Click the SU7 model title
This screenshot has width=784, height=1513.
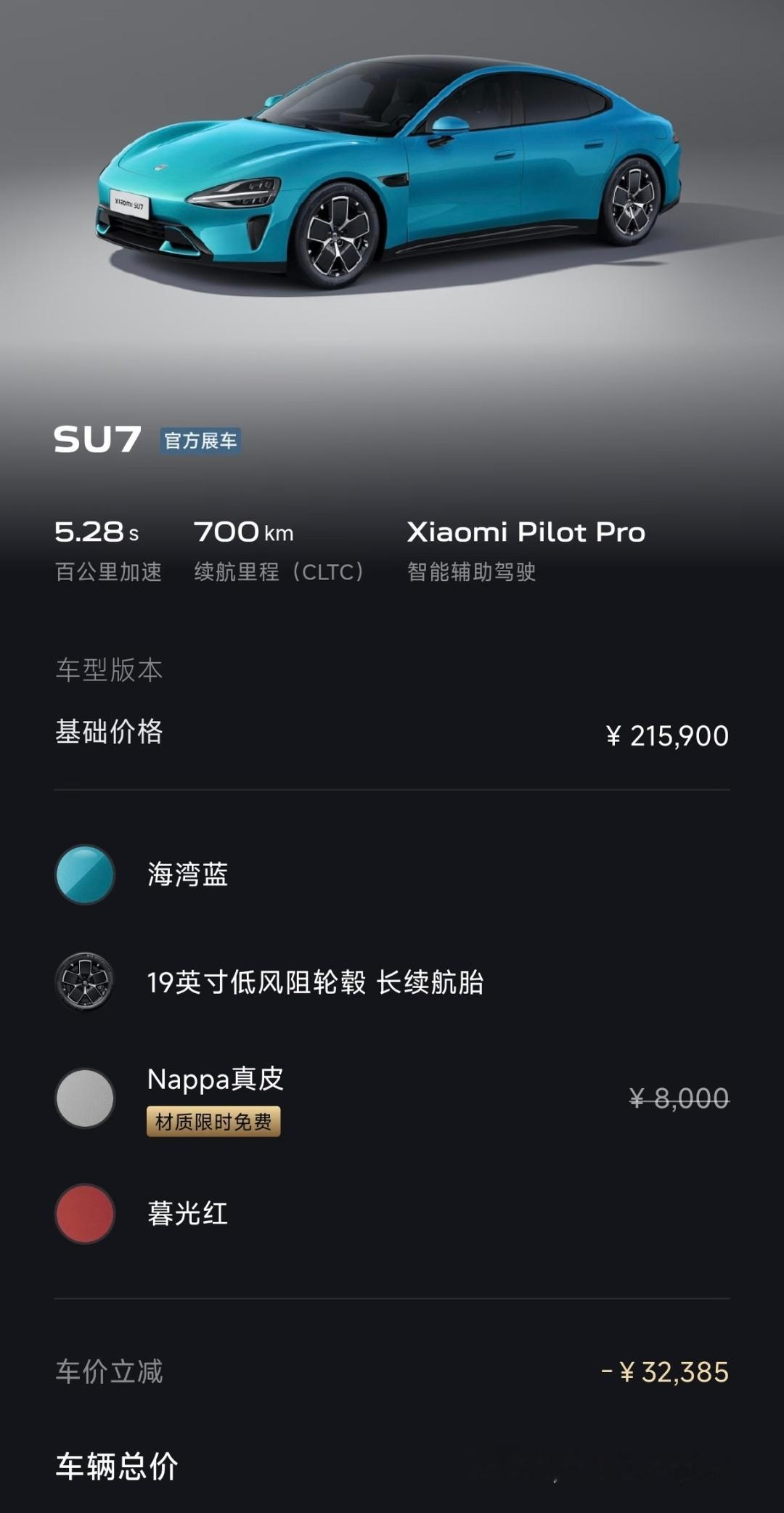pos(98,440)
